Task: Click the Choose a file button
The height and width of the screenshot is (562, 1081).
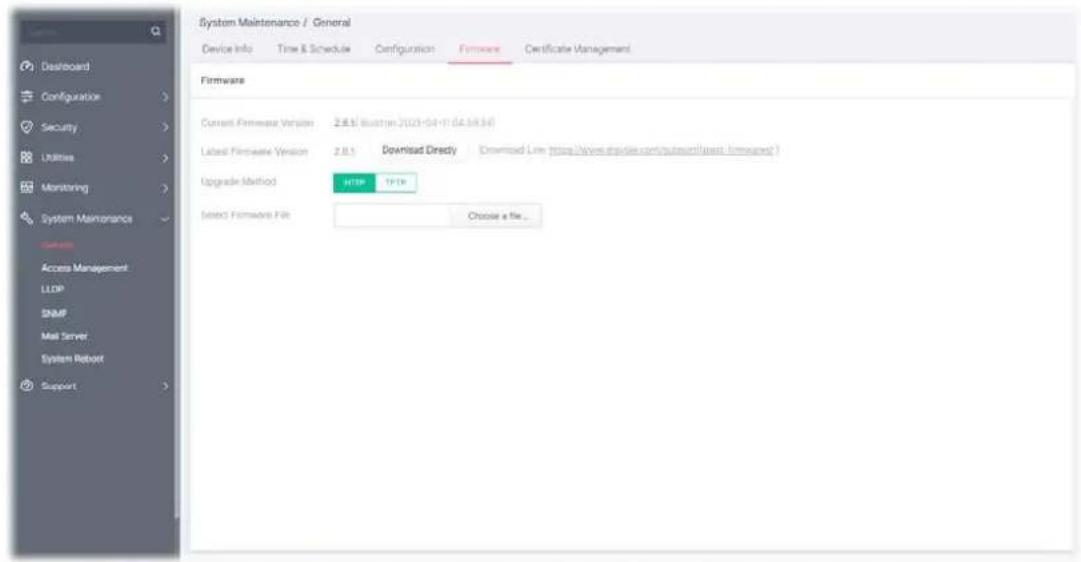Action: [496, 216]
